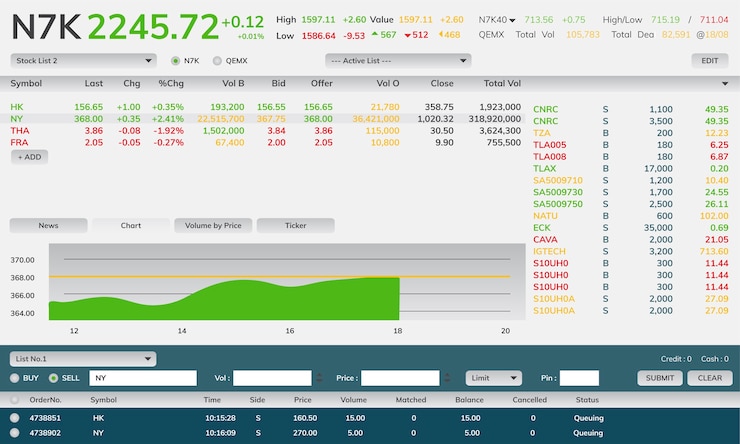740x444 pixels.
Task: Click HK offer price 156.65
Action: tap(318, 107)
